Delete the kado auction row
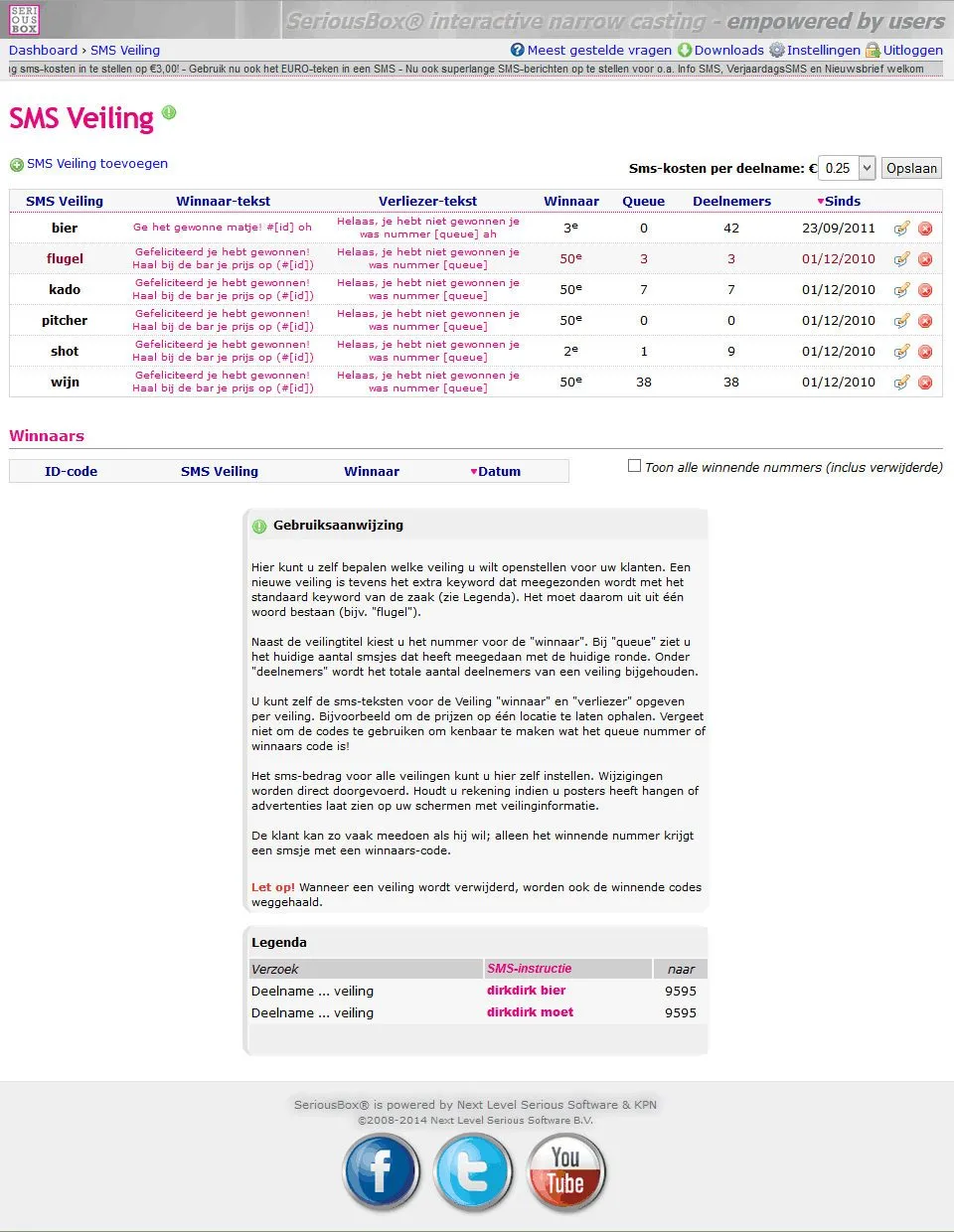 tap(925, 290)
